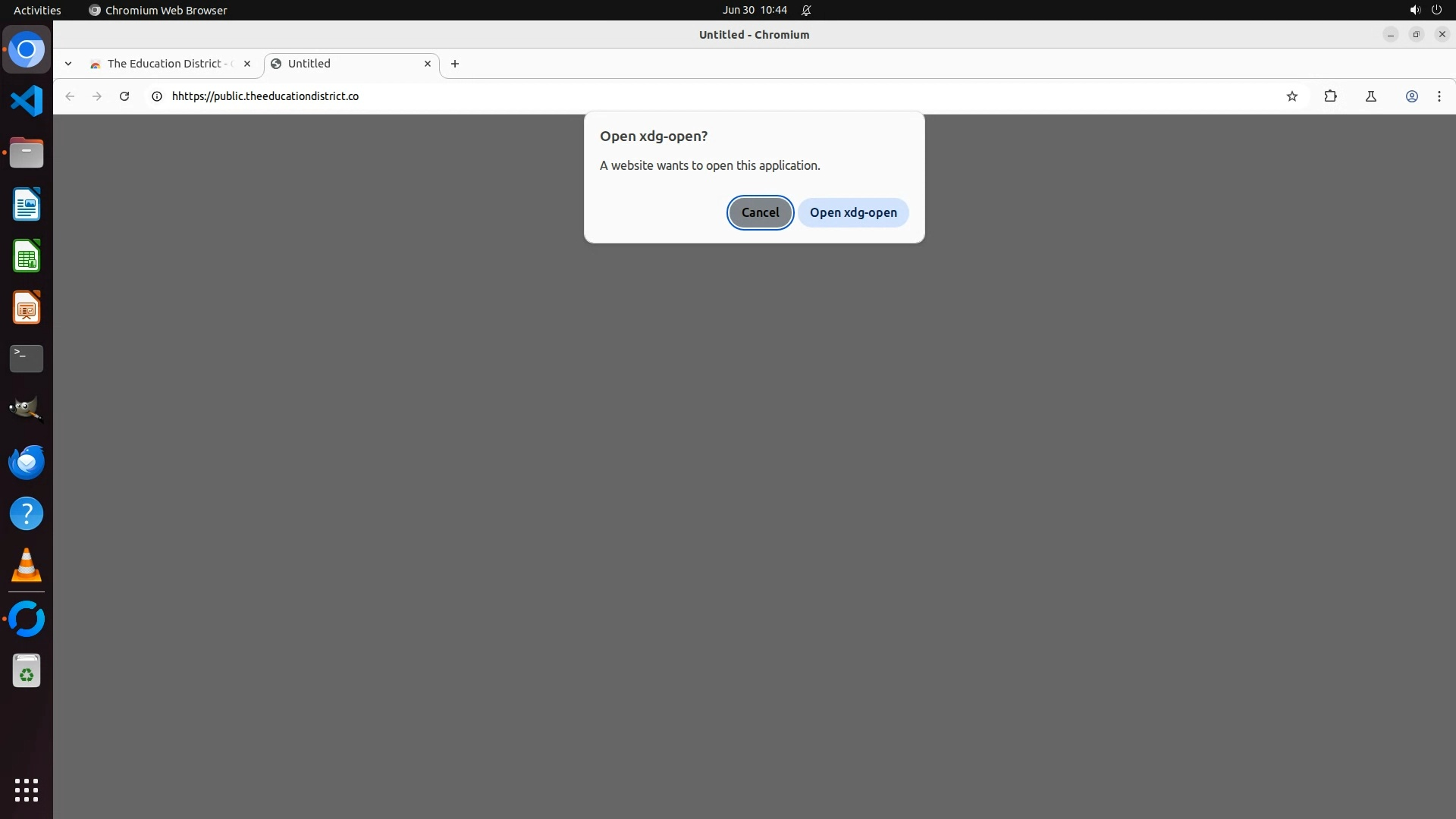Viewport: 1456px width, 819px height.
Task: Open Activities overview
Action: 37,10
